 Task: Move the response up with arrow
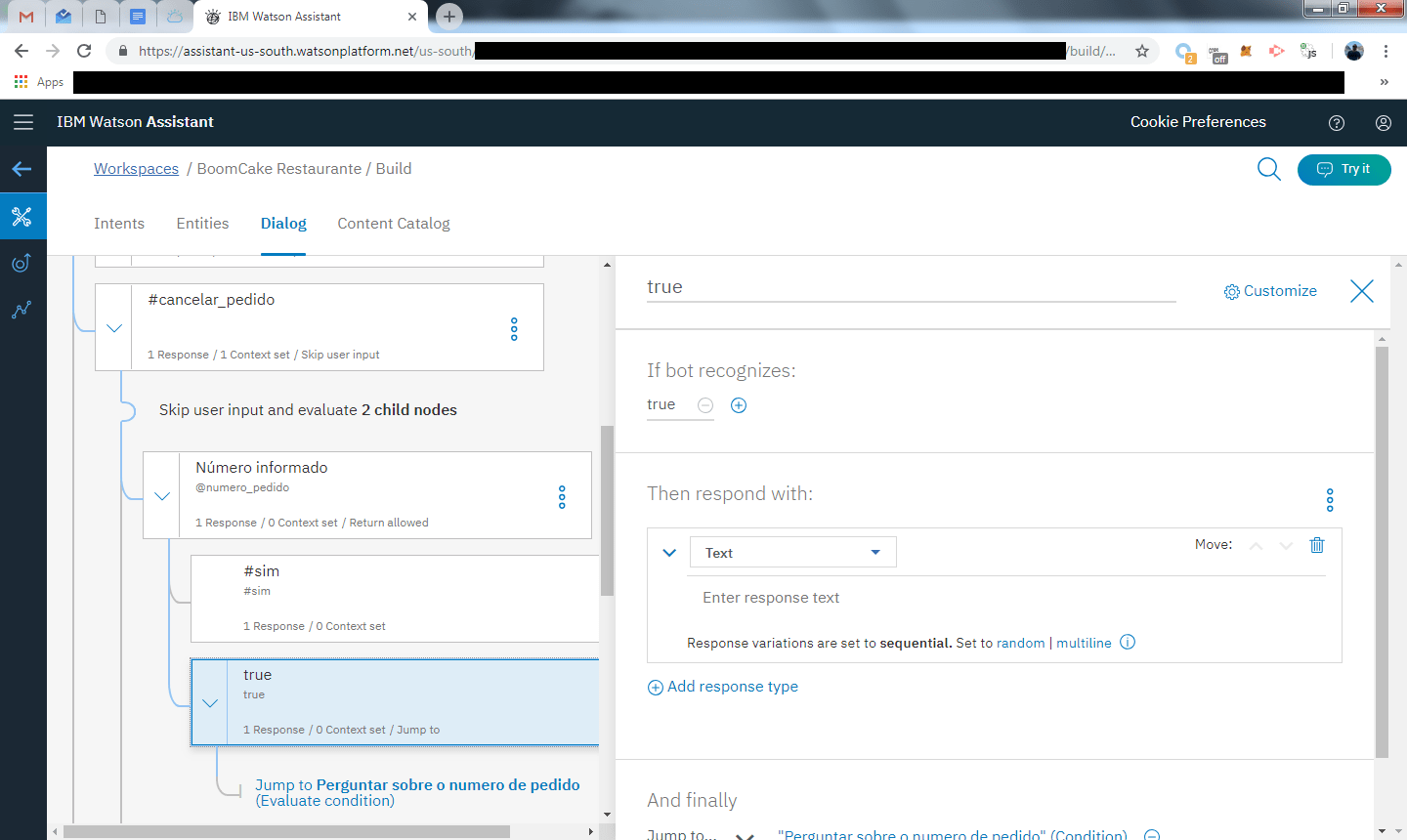tap(1257, 546)
